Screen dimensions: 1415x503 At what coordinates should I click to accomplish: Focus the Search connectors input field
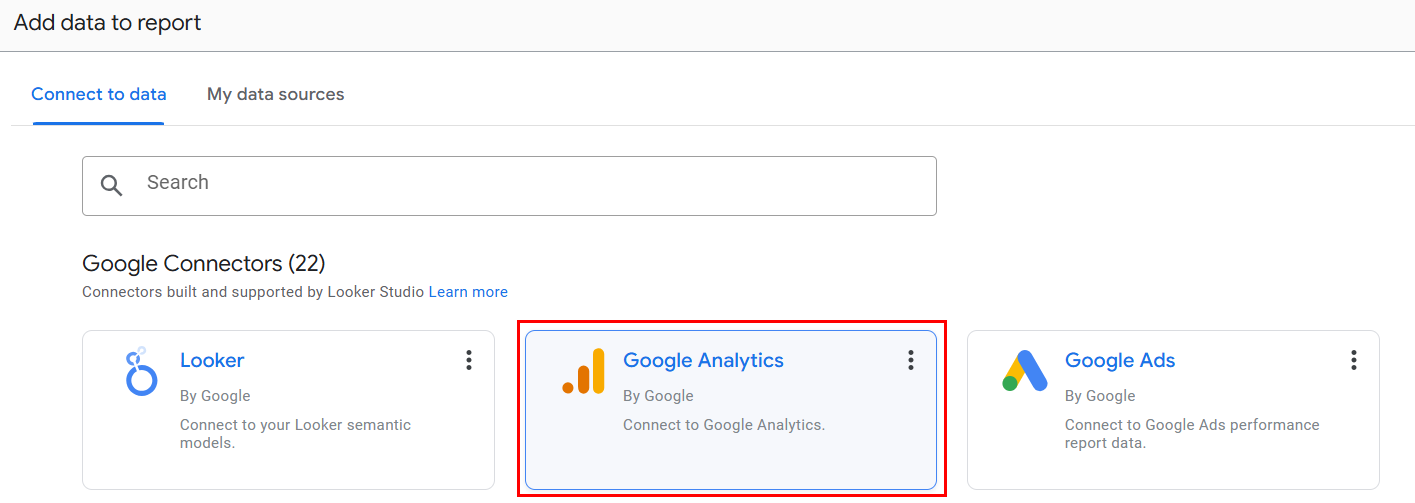point(509,186)
